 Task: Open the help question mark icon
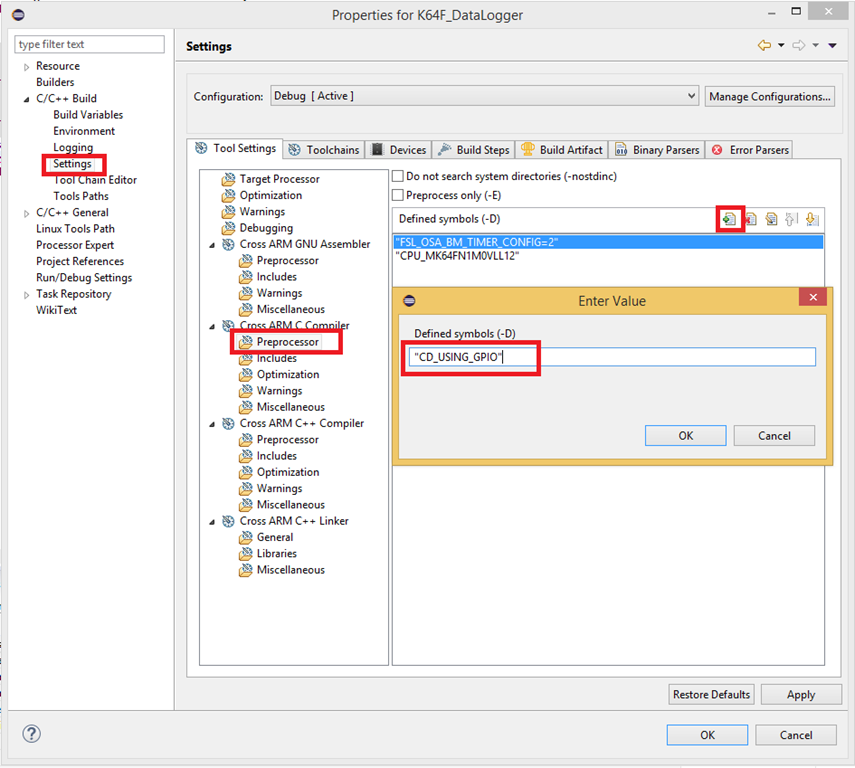pyautogui.click(x=31, y=734)
